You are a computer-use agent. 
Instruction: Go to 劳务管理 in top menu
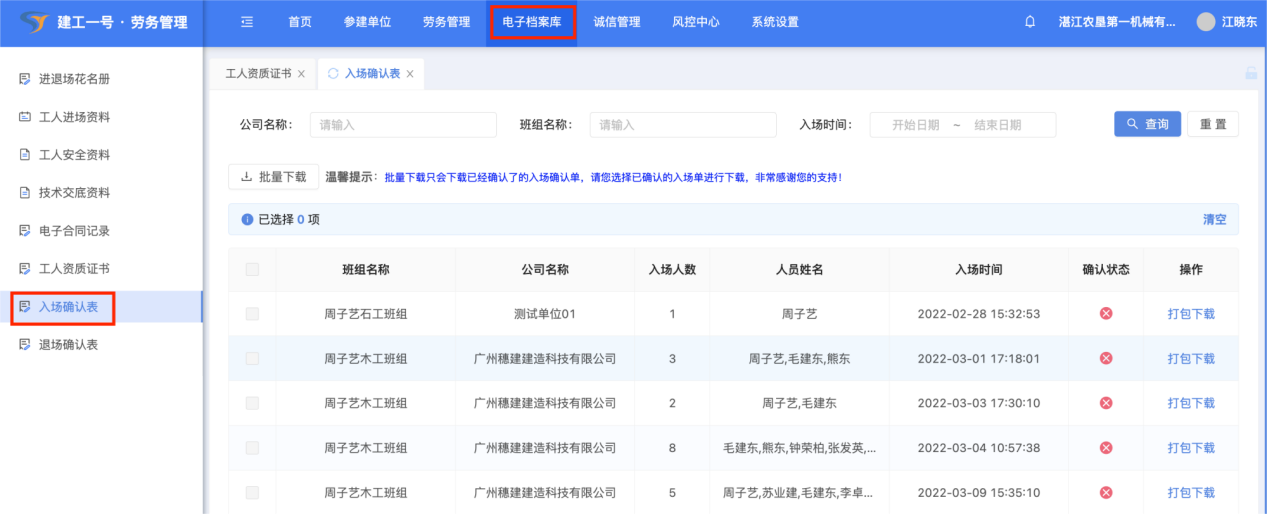446,22
